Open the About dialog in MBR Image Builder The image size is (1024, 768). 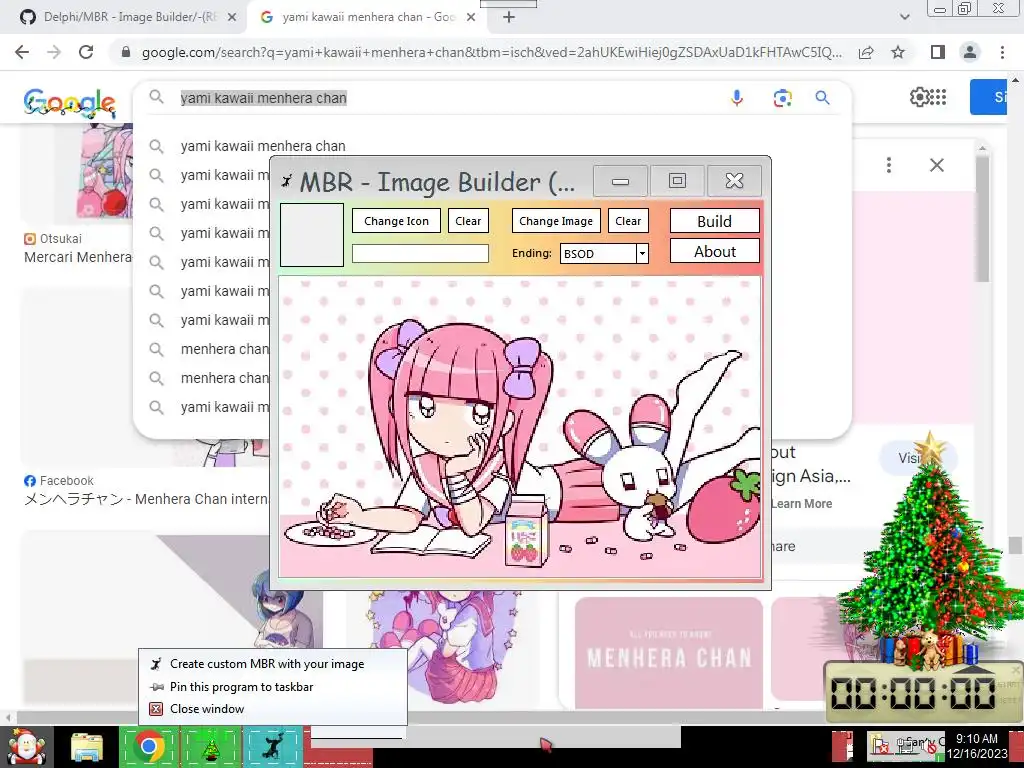coord(714,251)
